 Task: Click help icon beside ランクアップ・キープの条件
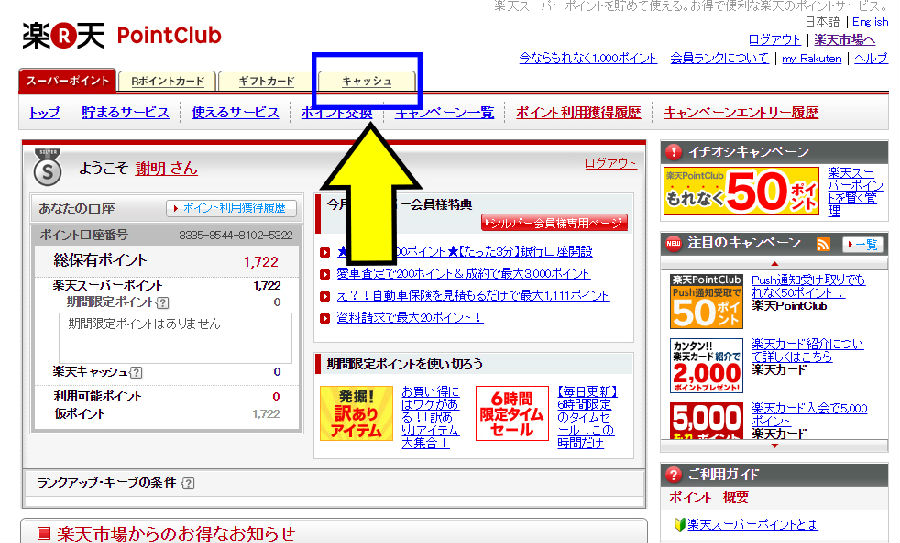188,483
